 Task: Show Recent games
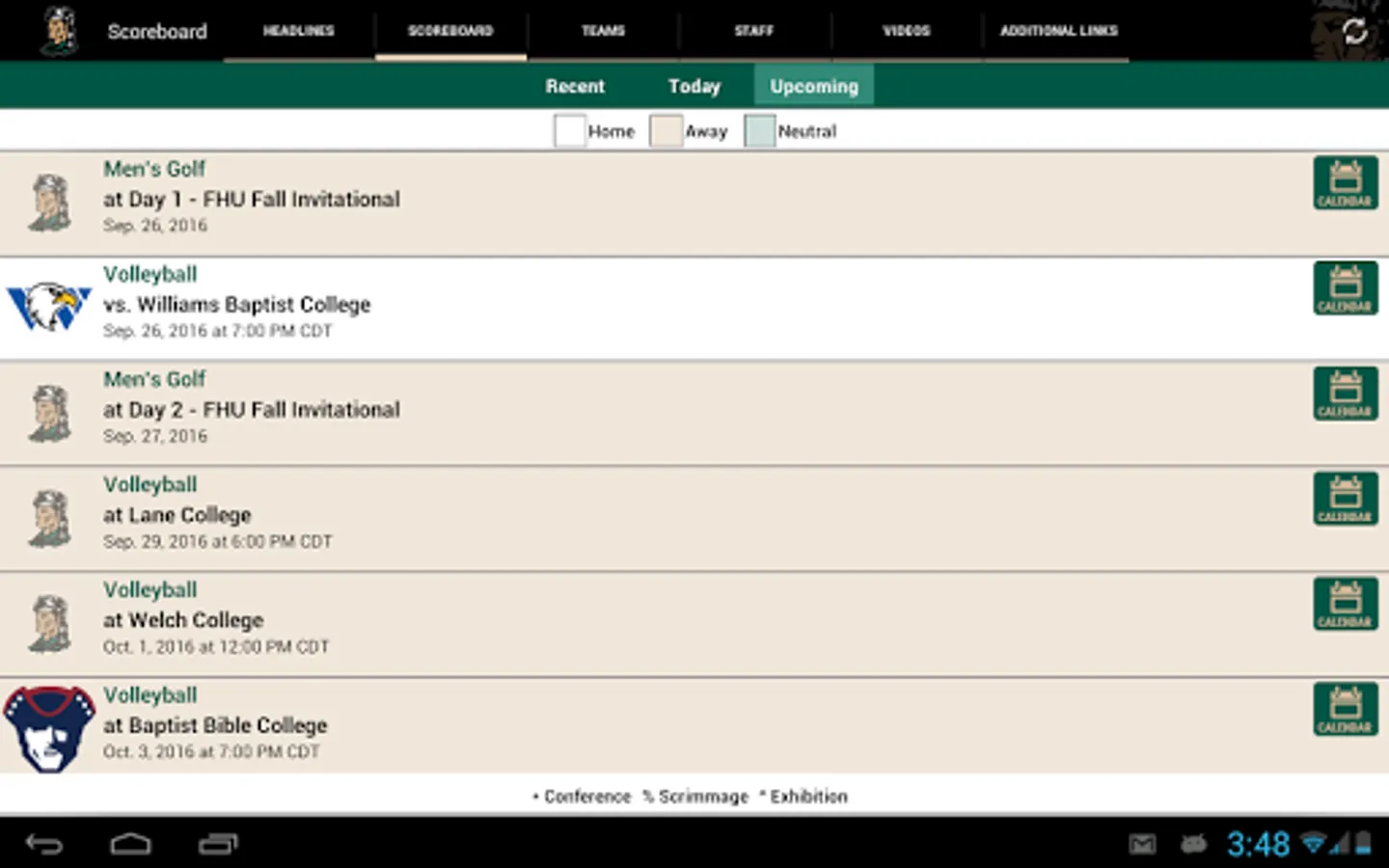575,86
